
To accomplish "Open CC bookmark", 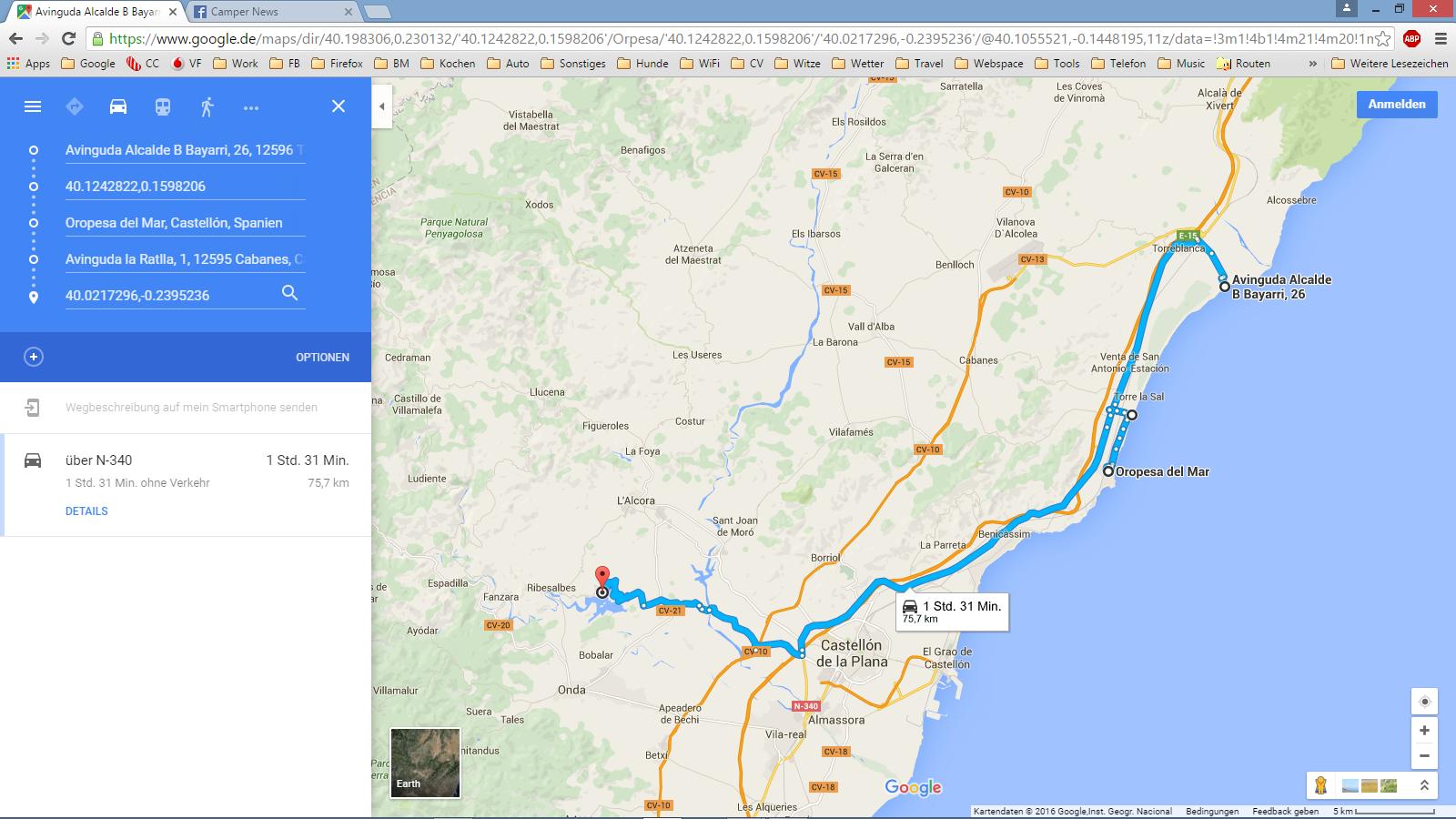I will click(142, 64).
